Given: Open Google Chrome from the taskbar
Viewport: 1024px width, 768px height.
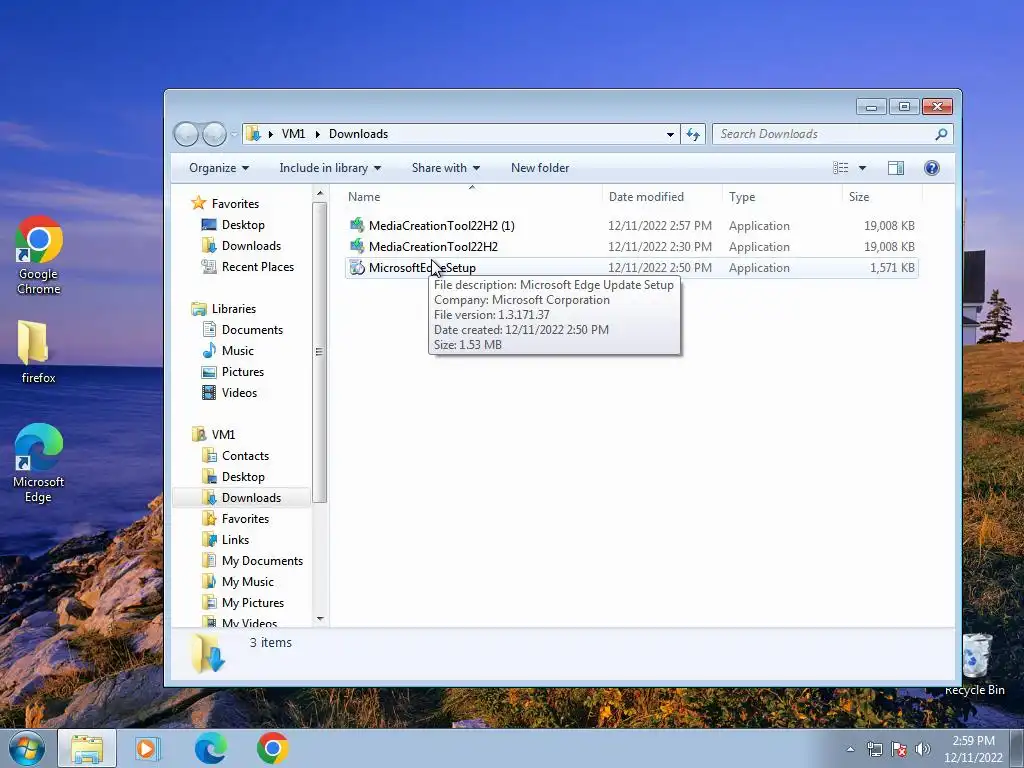Looking at the screenshot, I should click(x=272, y=748).
